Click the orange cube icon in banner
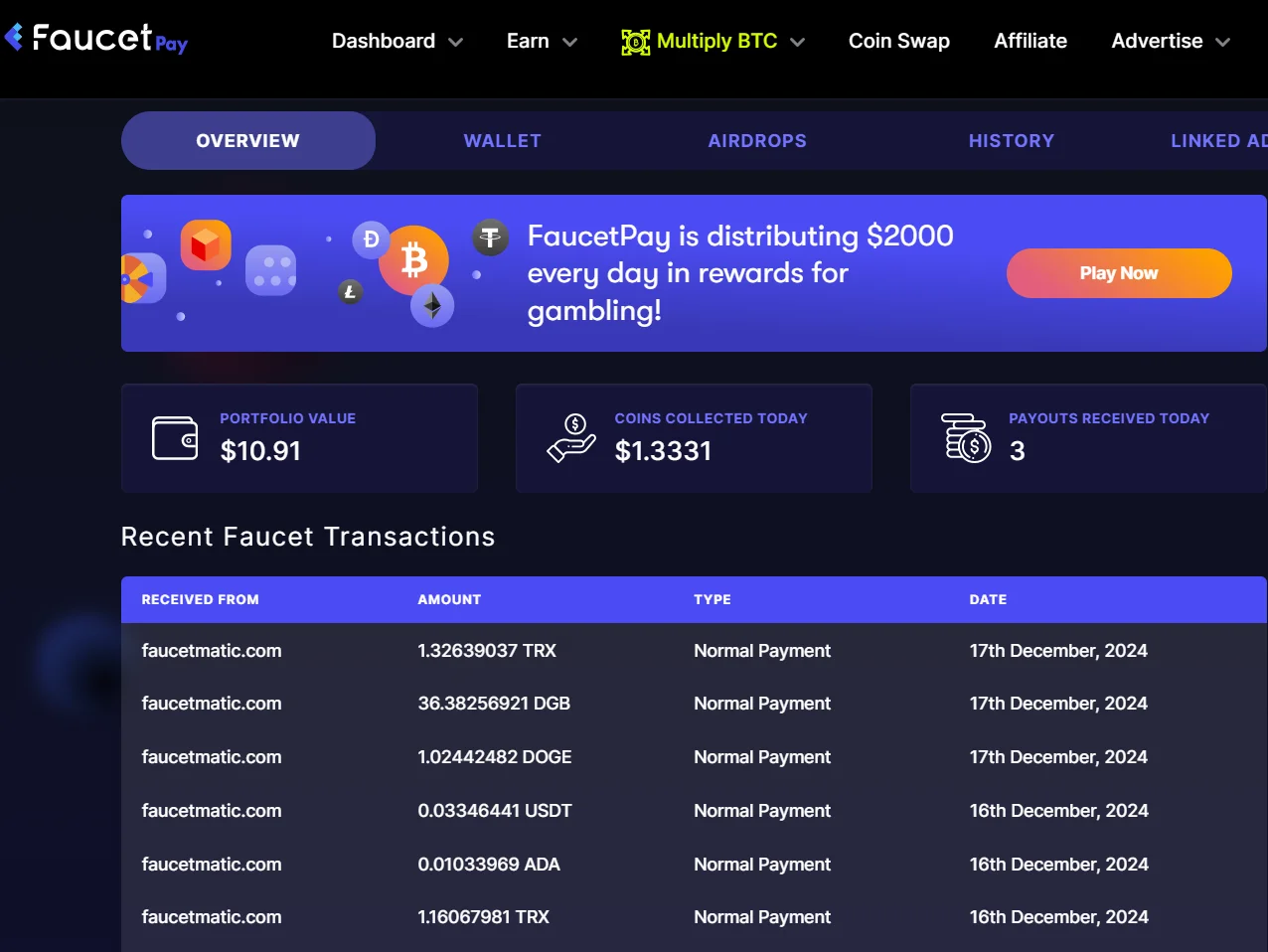 coord(206,245)
